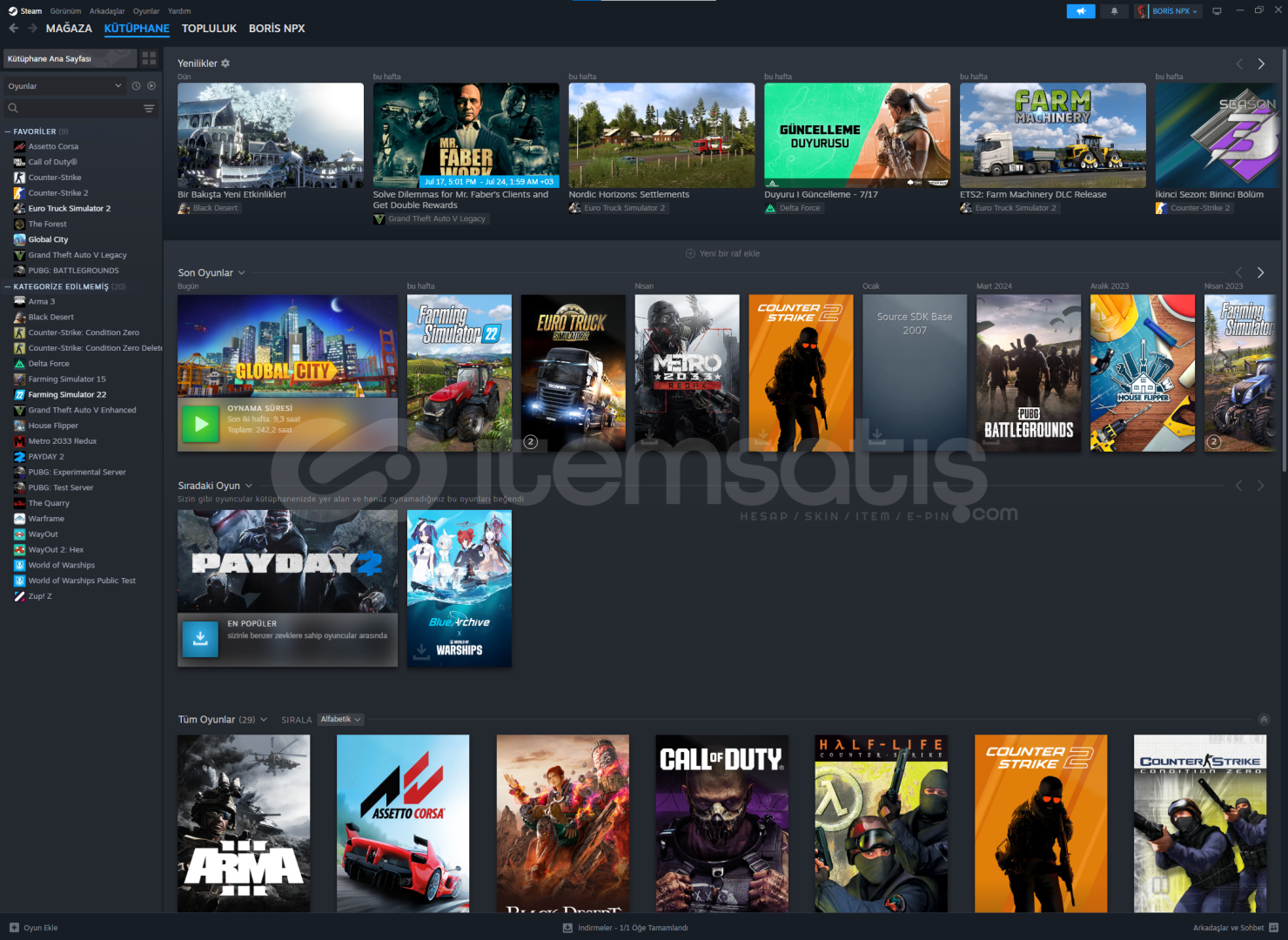Open BORIS NPX account dropdown
1288x940 pixels.
pyautogui.click(x=1169, y=11)
